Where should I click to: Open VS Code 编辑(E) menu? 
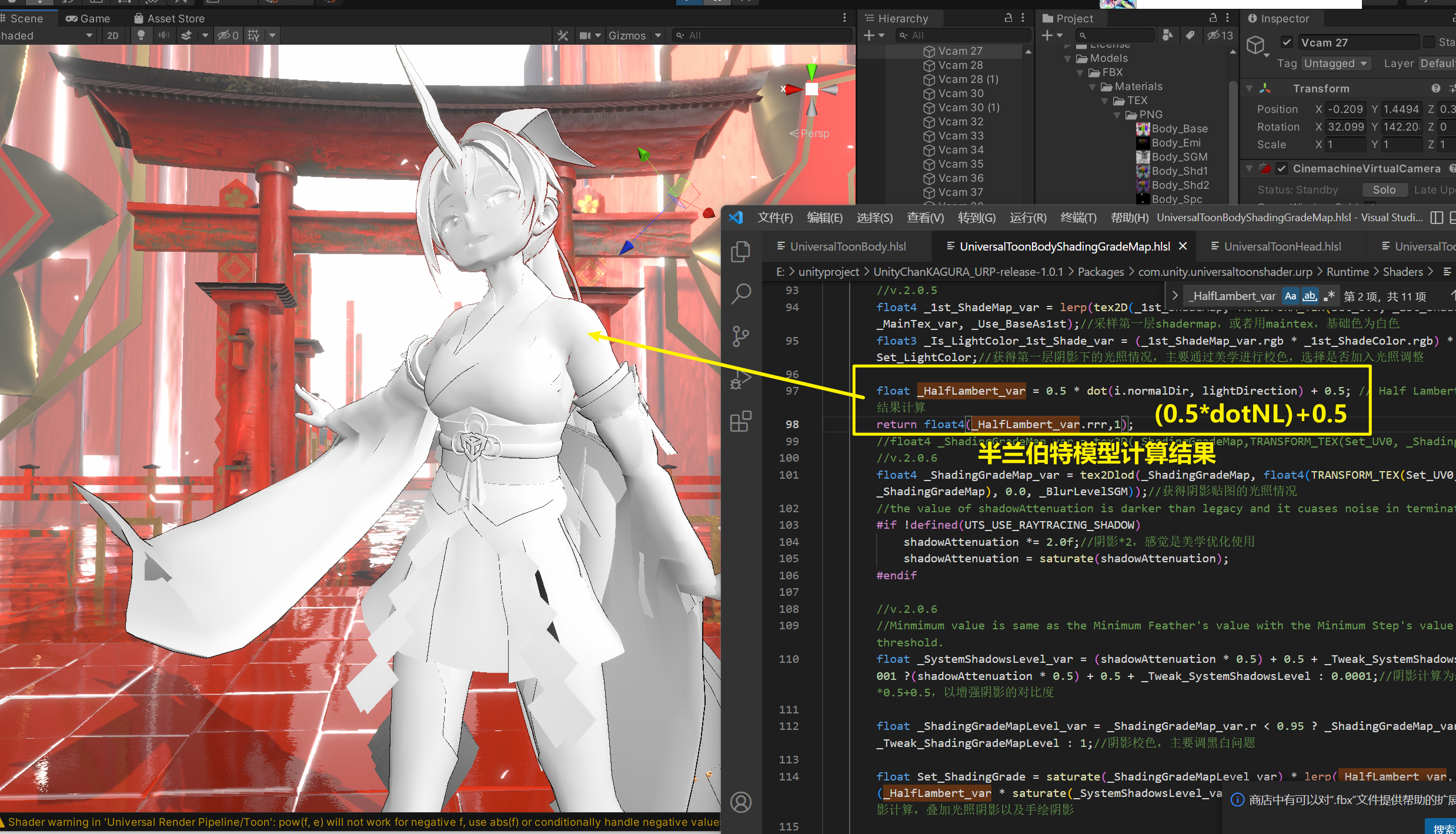(x=824, y=218)
